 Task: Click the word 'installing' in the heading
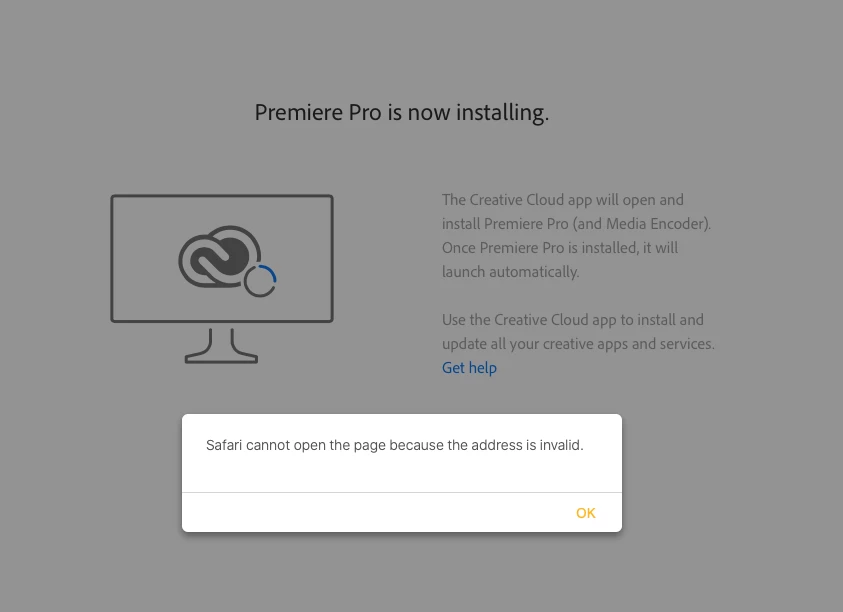[502, 113]
